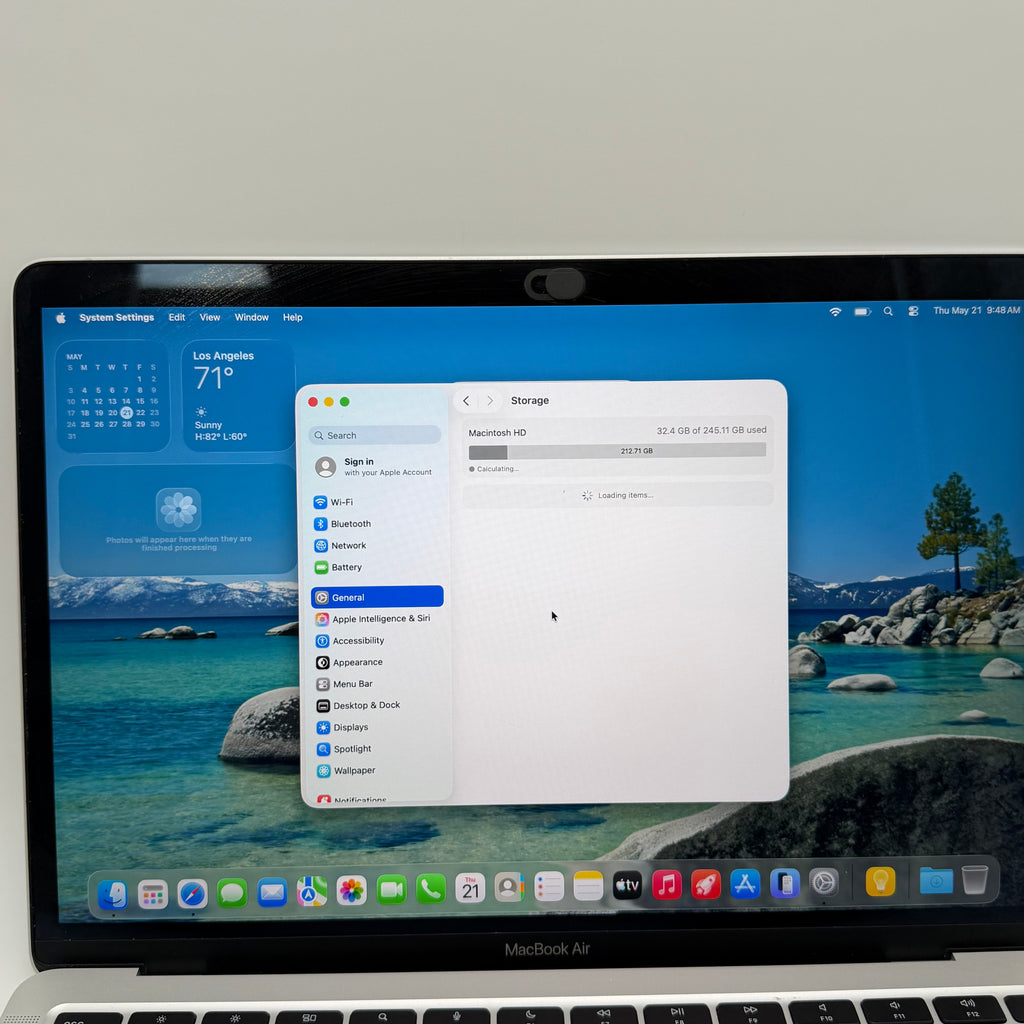Click Sign in with your Apple Account
Image resolution: width=1024 pixels, height=1024 pixels.
point(374,466)
